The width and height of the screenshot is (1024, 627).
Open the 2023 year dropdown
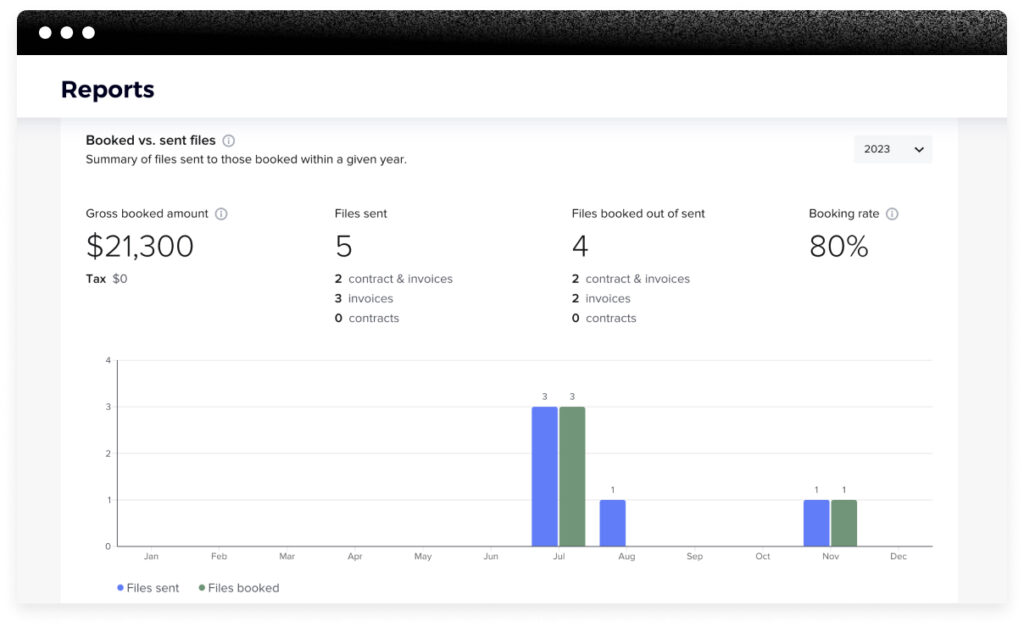tap(892, 148)
